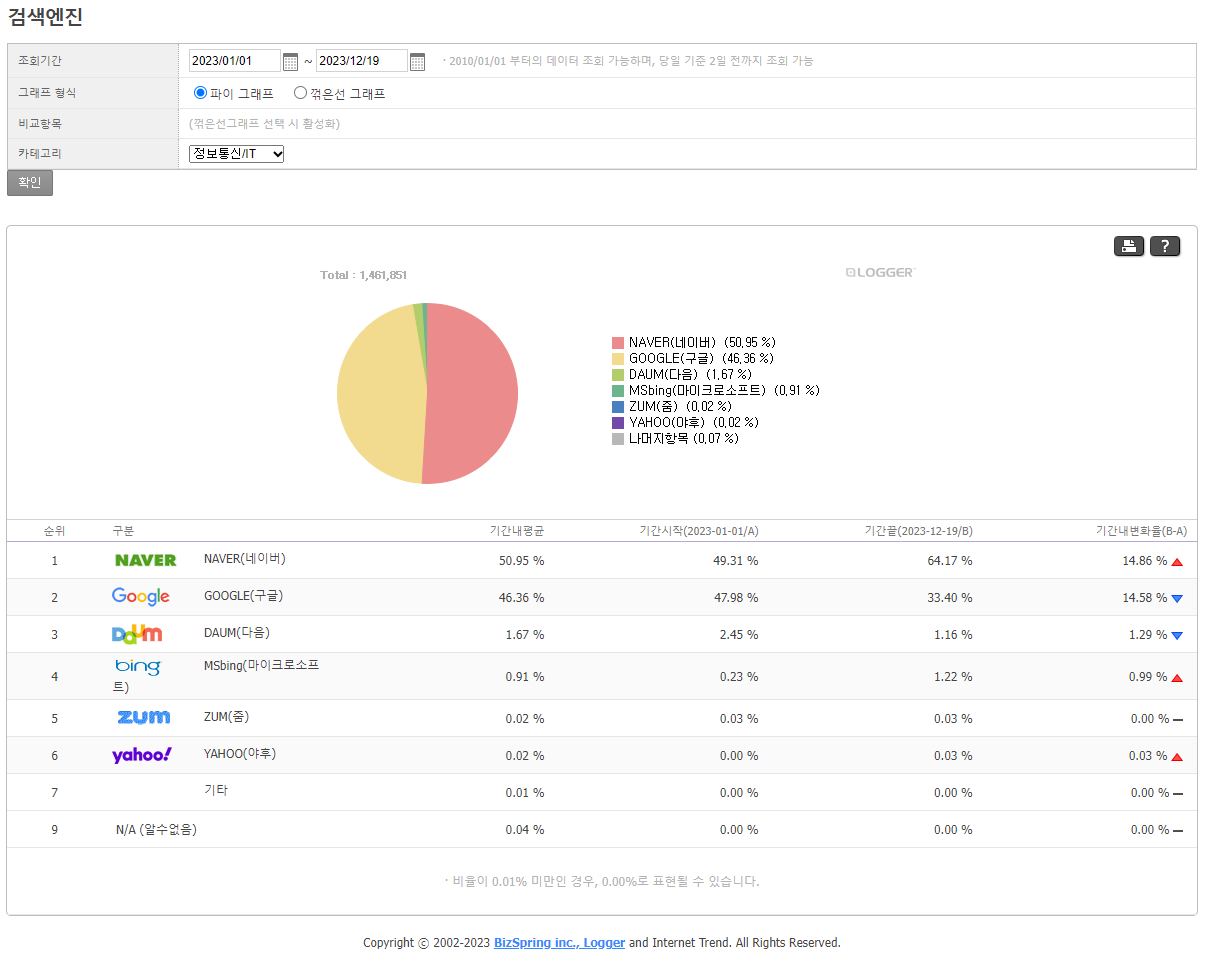The image size is (1206, 954).
Task: Click the 64.17 % period end value
Action: point(949,561)
